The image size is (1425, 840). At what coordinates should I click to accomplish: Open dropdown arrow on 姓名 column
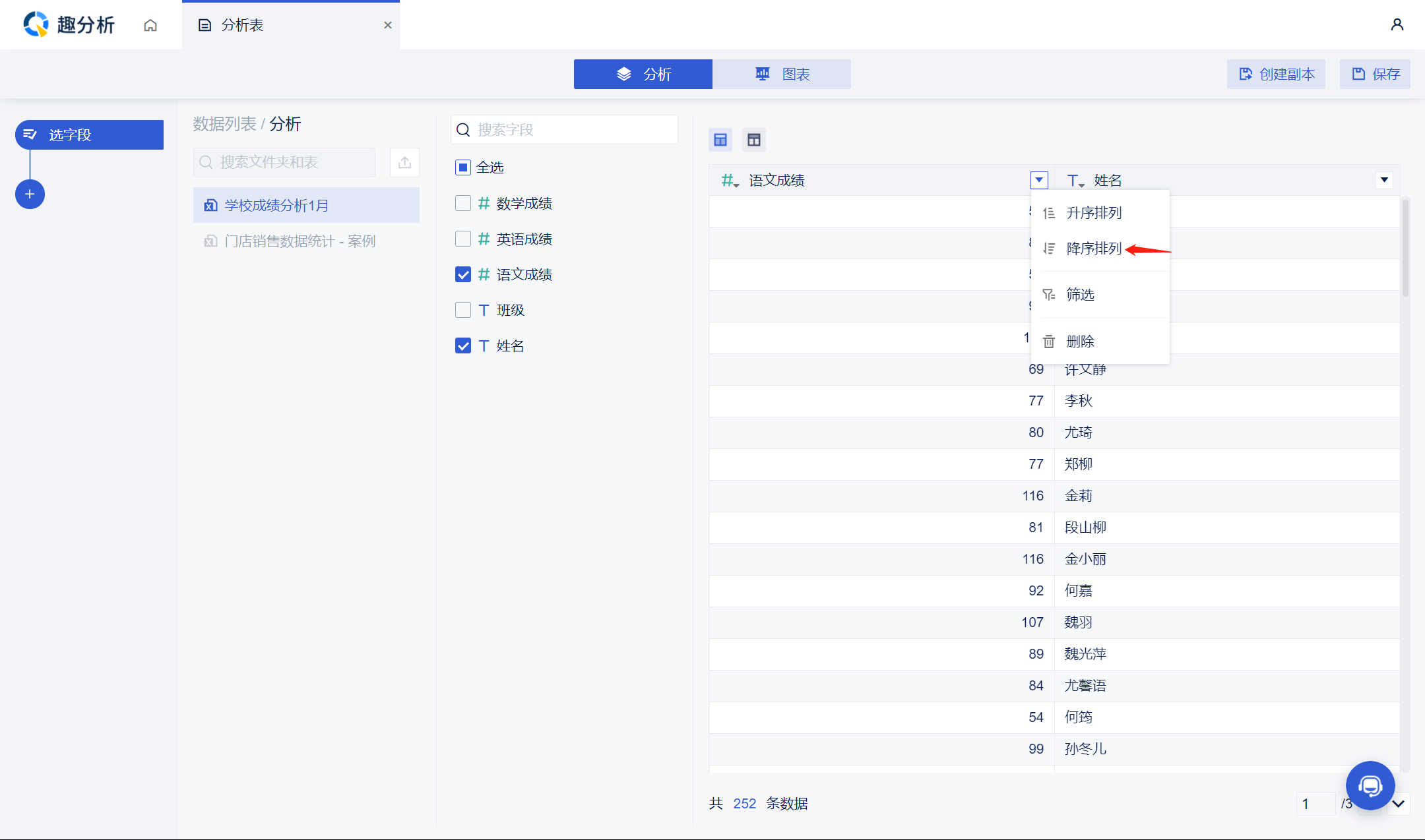pos(1384,180)
